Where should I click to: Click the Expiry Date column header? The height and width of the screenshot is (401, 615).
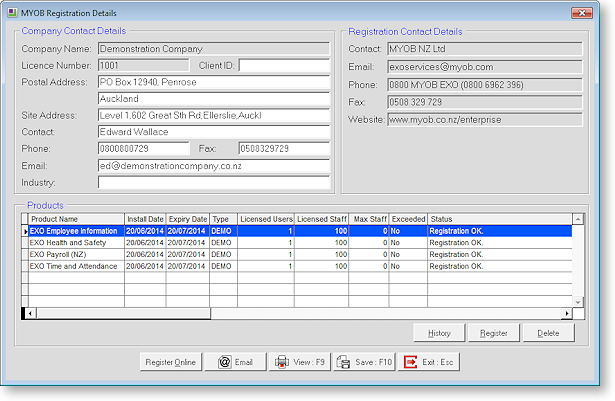point(187,219)
